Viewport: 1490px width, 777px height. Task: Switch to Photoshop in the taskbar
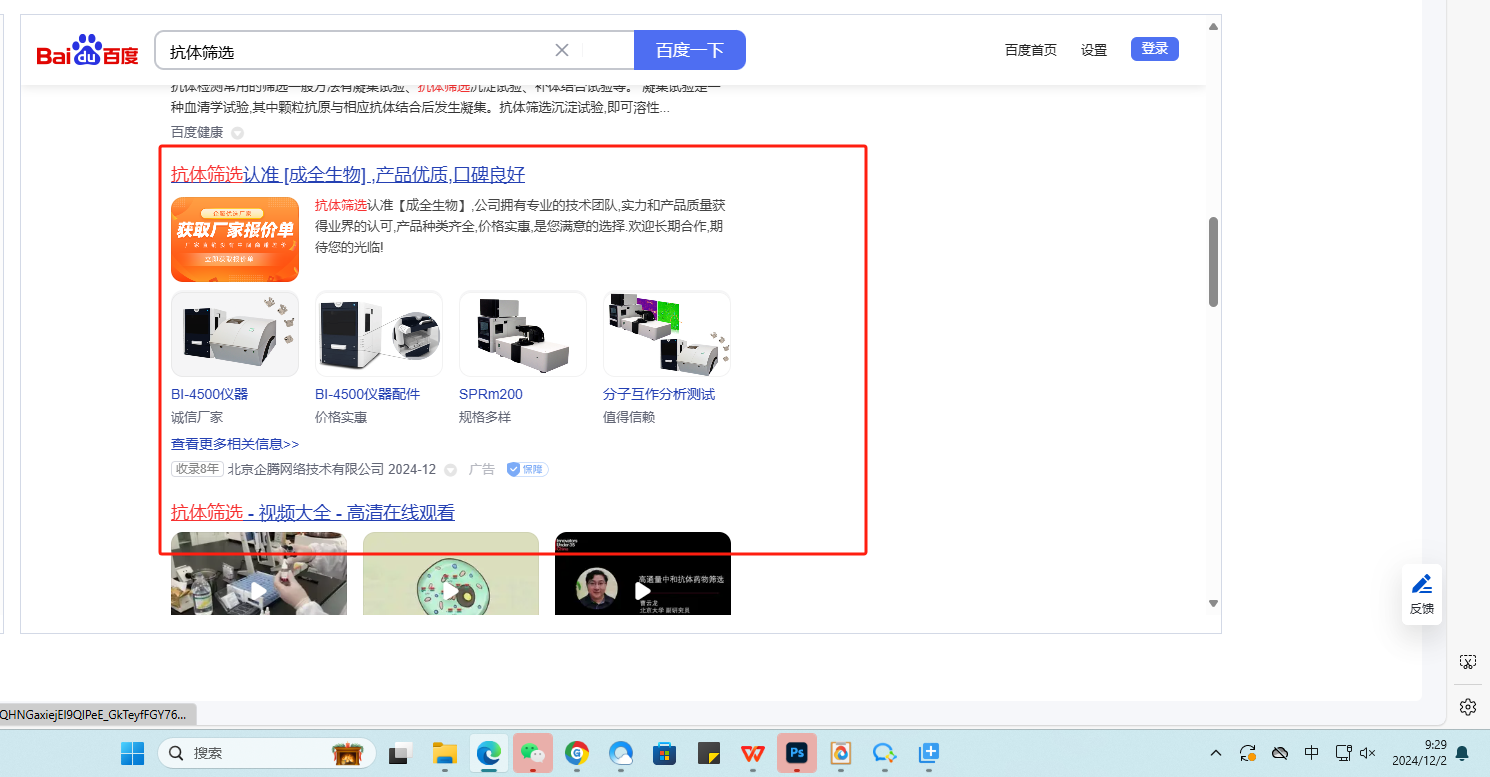[797, 753]
